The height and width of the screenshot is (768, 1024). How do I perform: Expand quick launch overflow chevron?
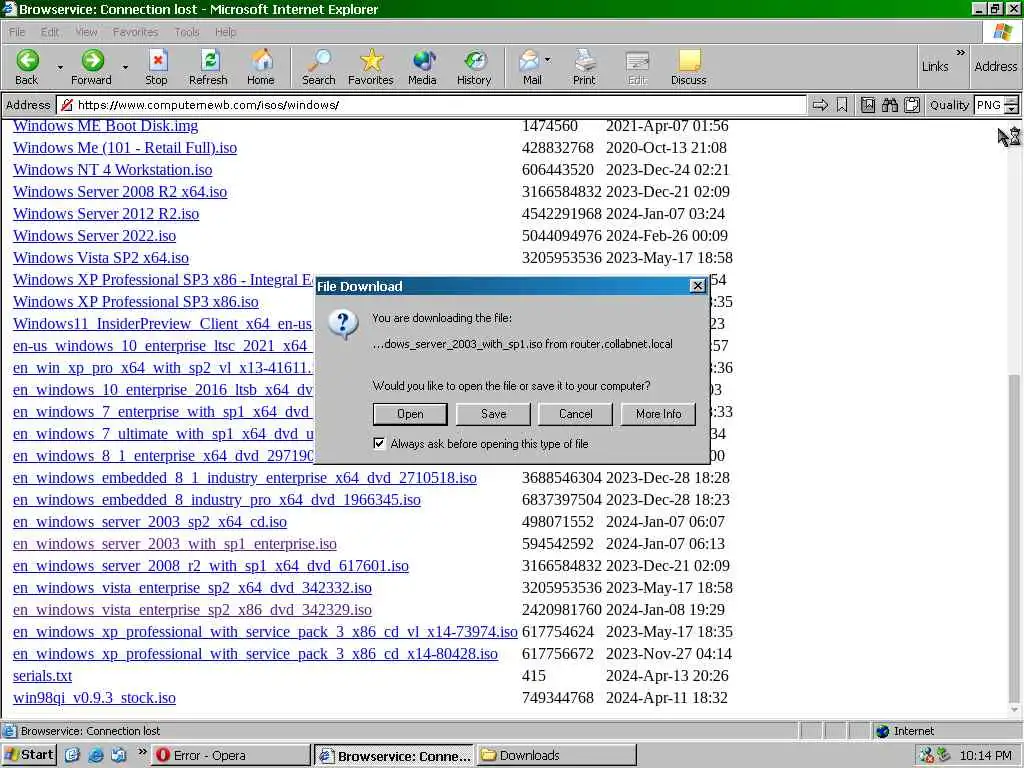pyautogui.click(x=142, y=752)
